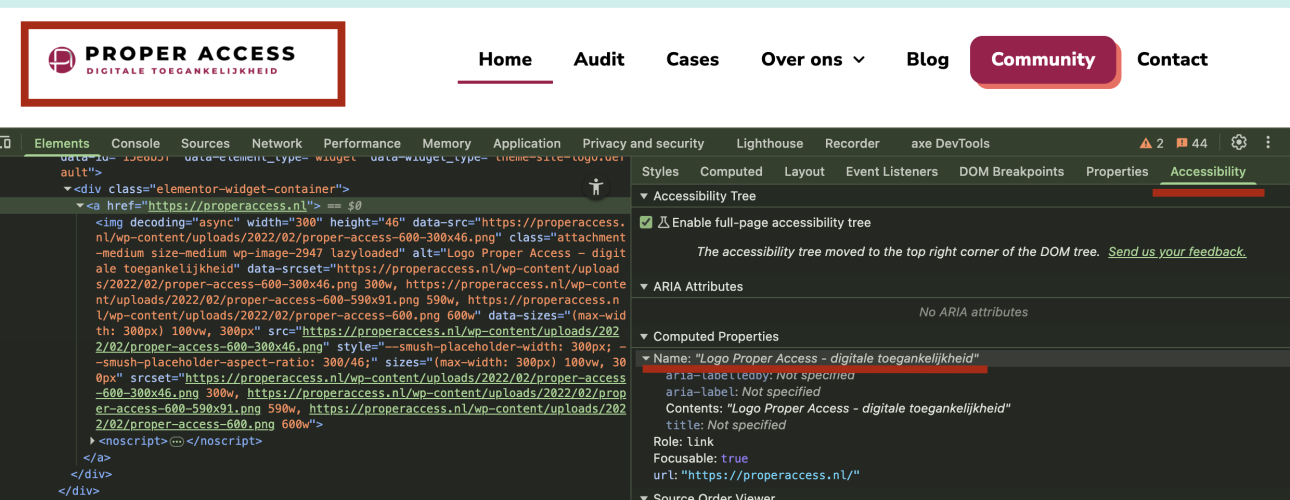Image resolution: width=1290 pixels, height=500 pixels.
Task: Click the Community button
Action: coord(1043,59)
